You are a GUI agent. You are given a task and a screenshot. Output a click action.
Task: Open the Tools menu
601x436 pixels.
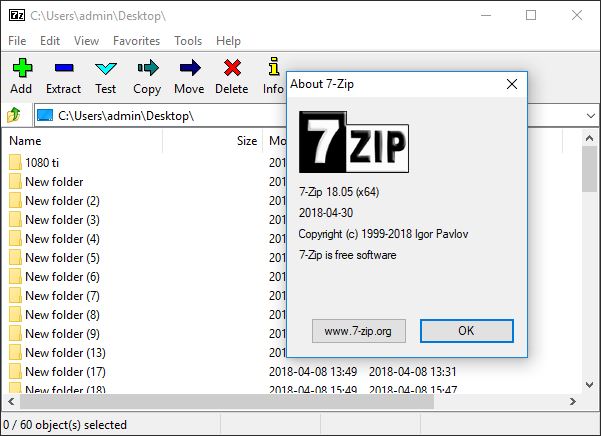[x=188, y=41]
